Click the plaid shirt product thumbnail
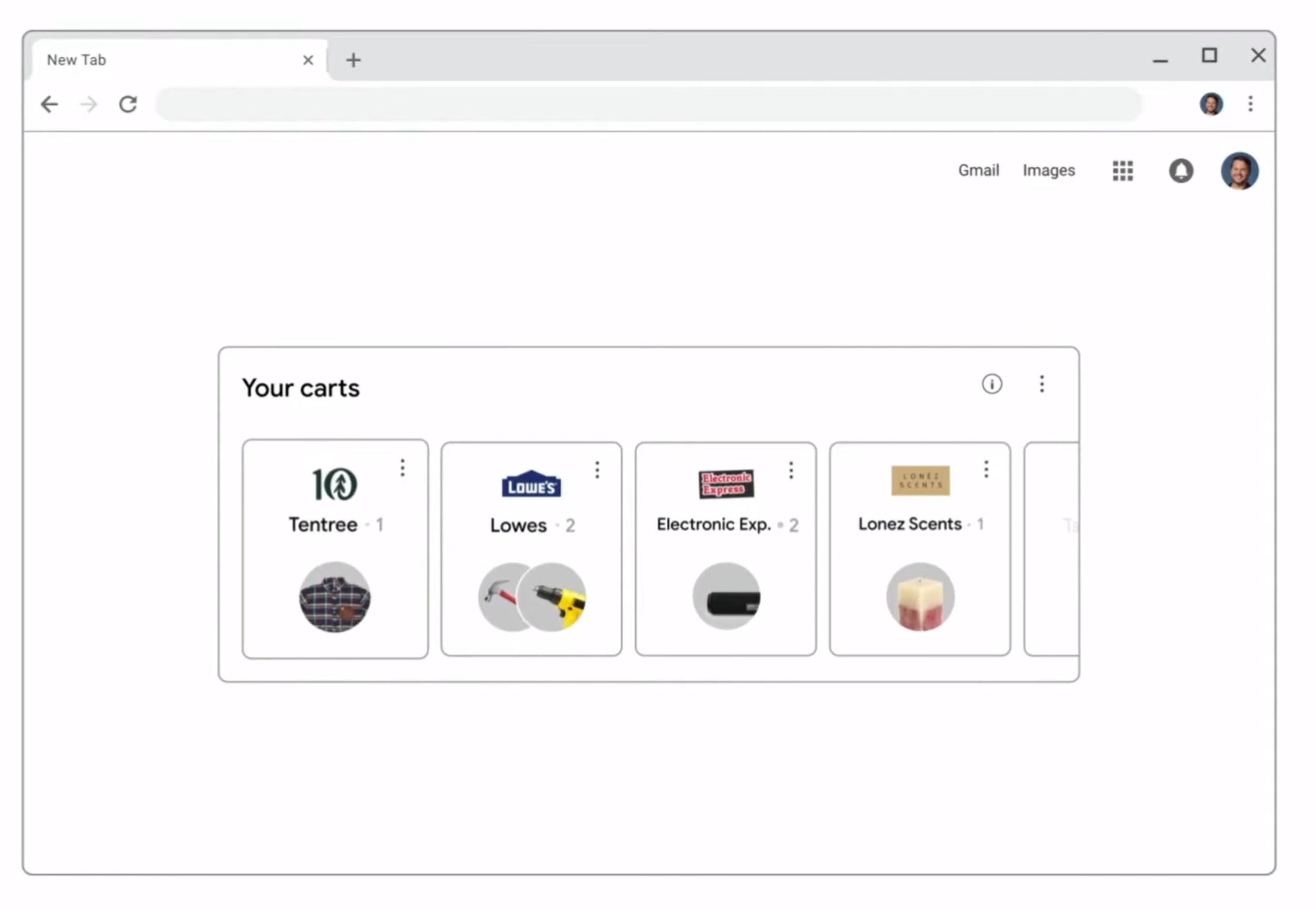1316x908 pixels. pyautogui.click(x=335, y=597)
